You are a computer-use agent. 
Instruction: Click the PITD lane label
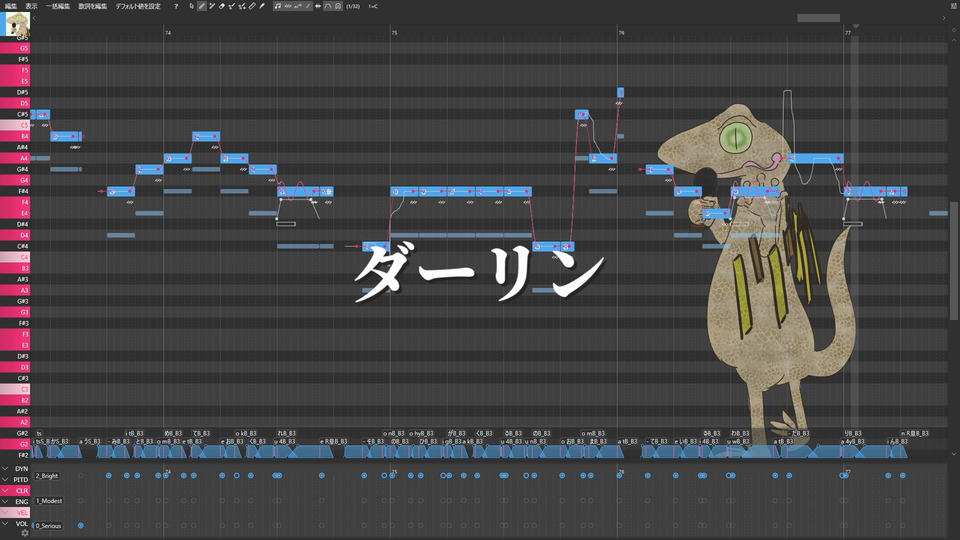click(x=21, y=479)
